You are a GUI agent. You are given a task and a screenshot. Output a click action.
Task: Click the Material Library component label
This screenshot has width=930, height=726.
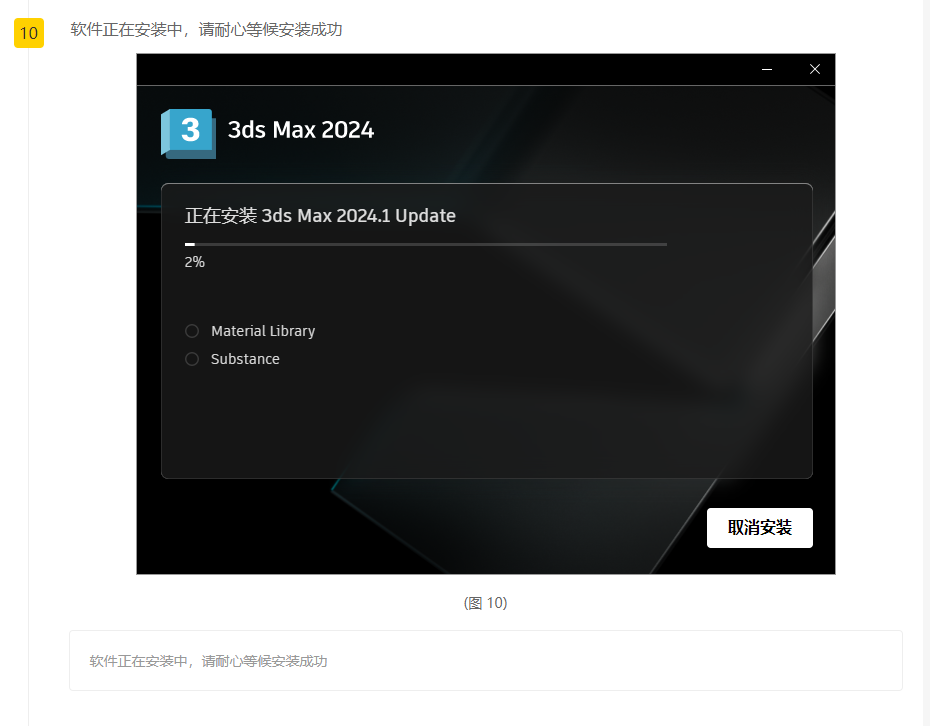pyautogui.click(x=263, y=331)
